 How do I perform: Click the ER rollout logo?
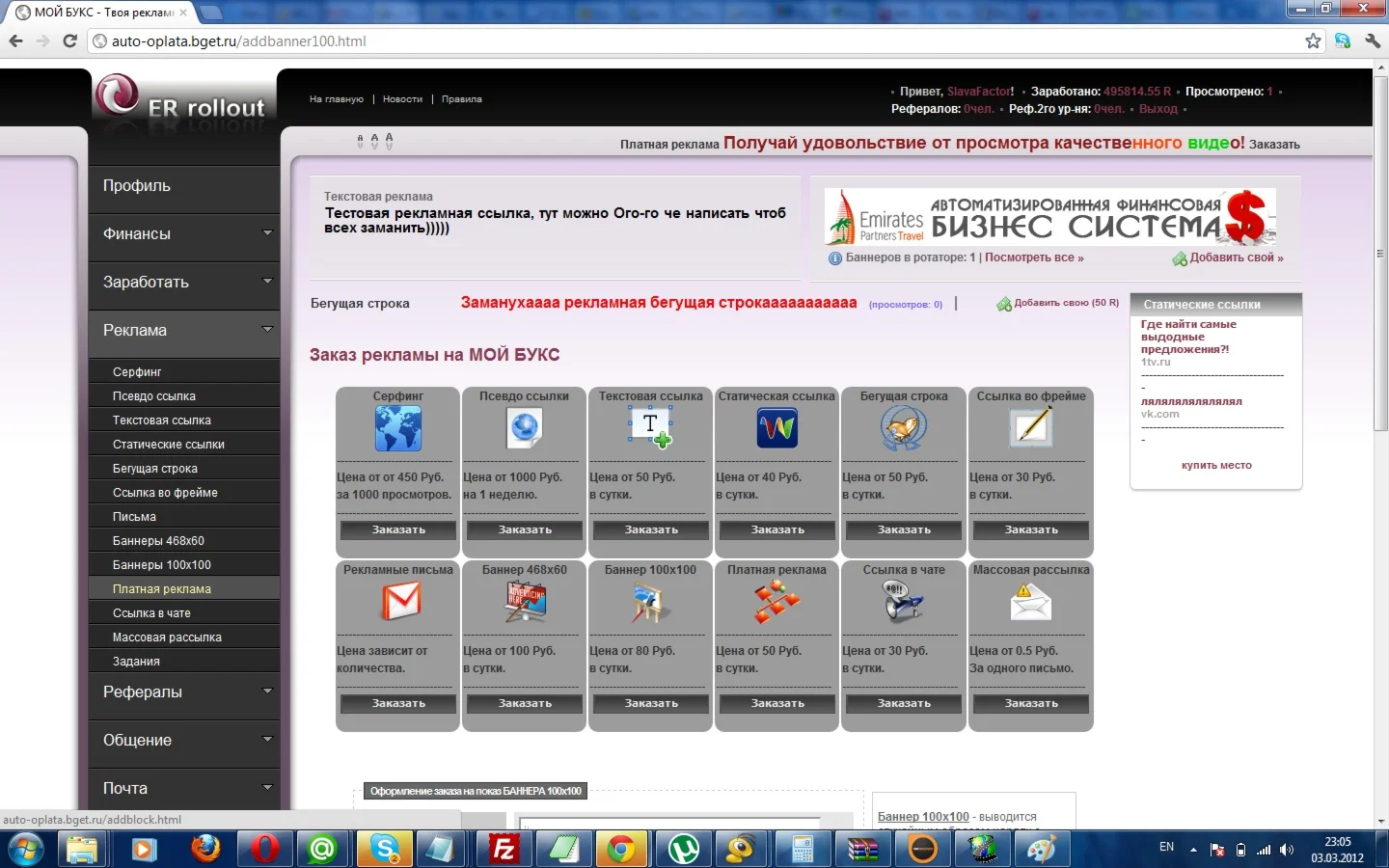[x=181, y=98]
